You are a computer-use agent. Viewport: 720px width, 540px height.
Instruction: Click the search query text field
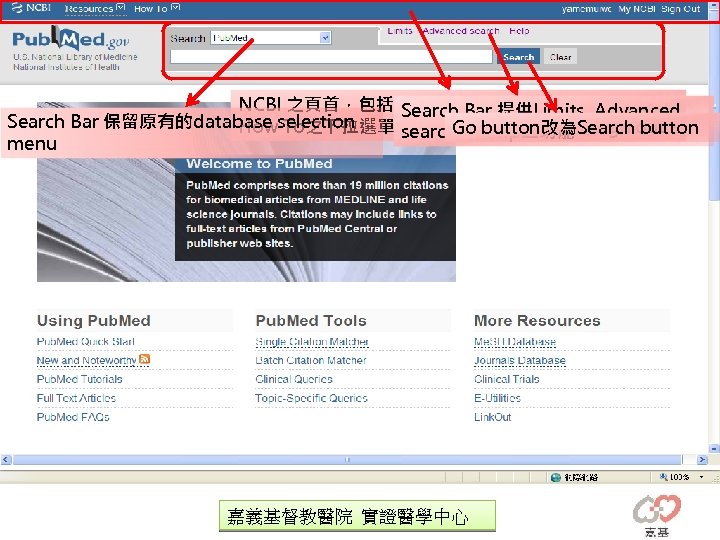(331, 57)
